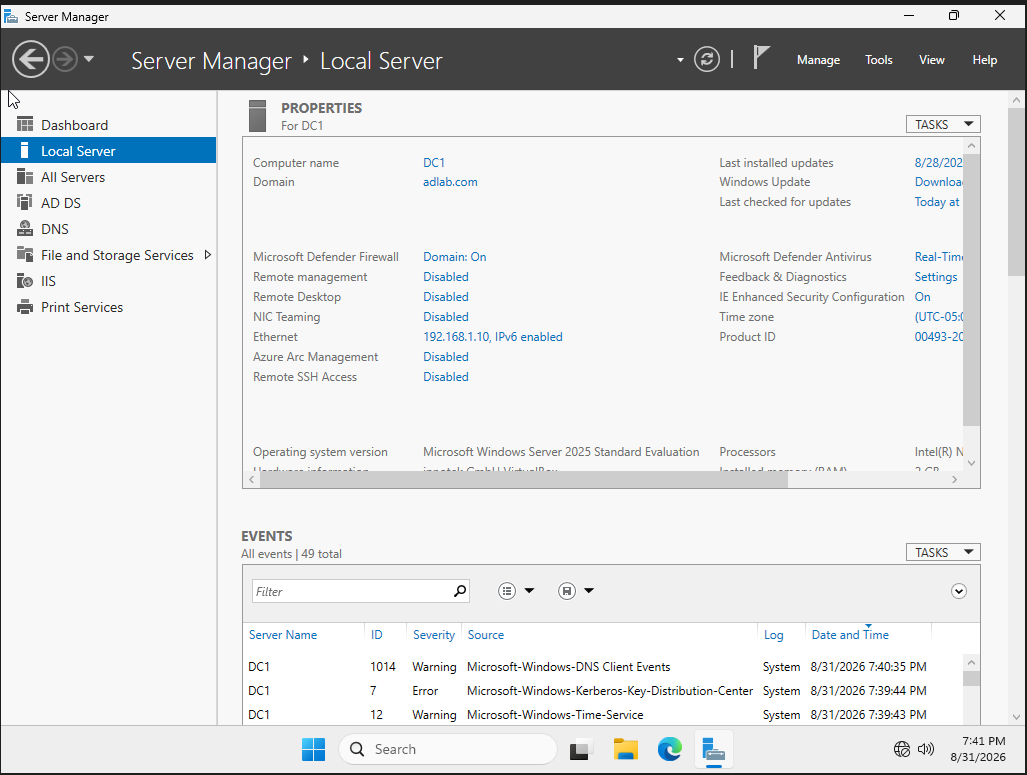1027x775 pixels.
Task: Click the Domain: On firewall link
Action: [x=455, y=257]
